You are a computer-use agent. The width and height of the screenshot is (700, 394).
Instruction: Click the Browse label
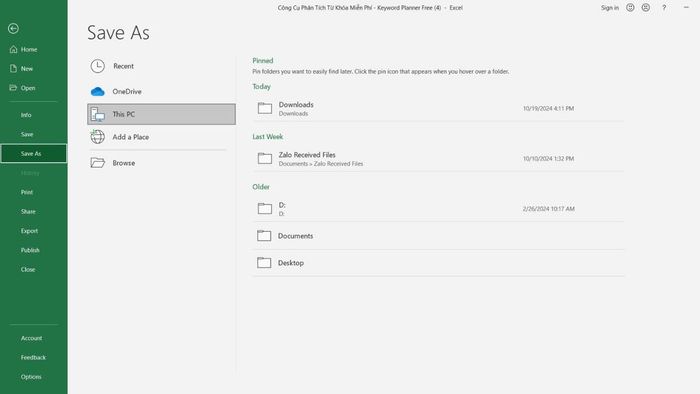pos(123,163)
